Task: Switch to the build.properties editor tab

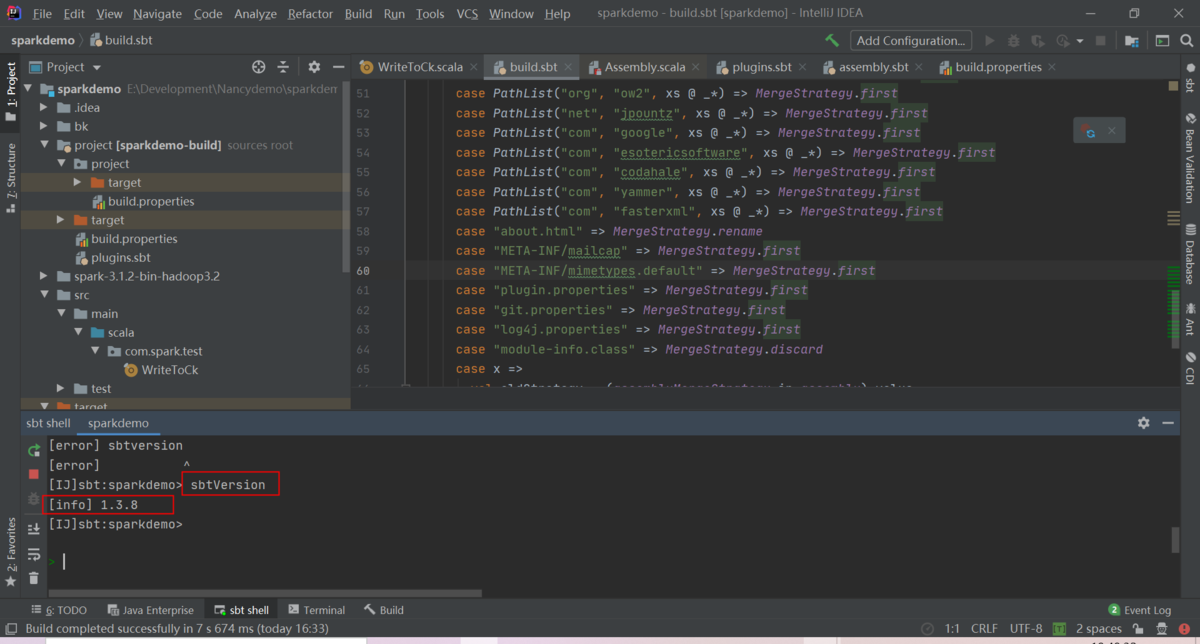Action: 998,67
